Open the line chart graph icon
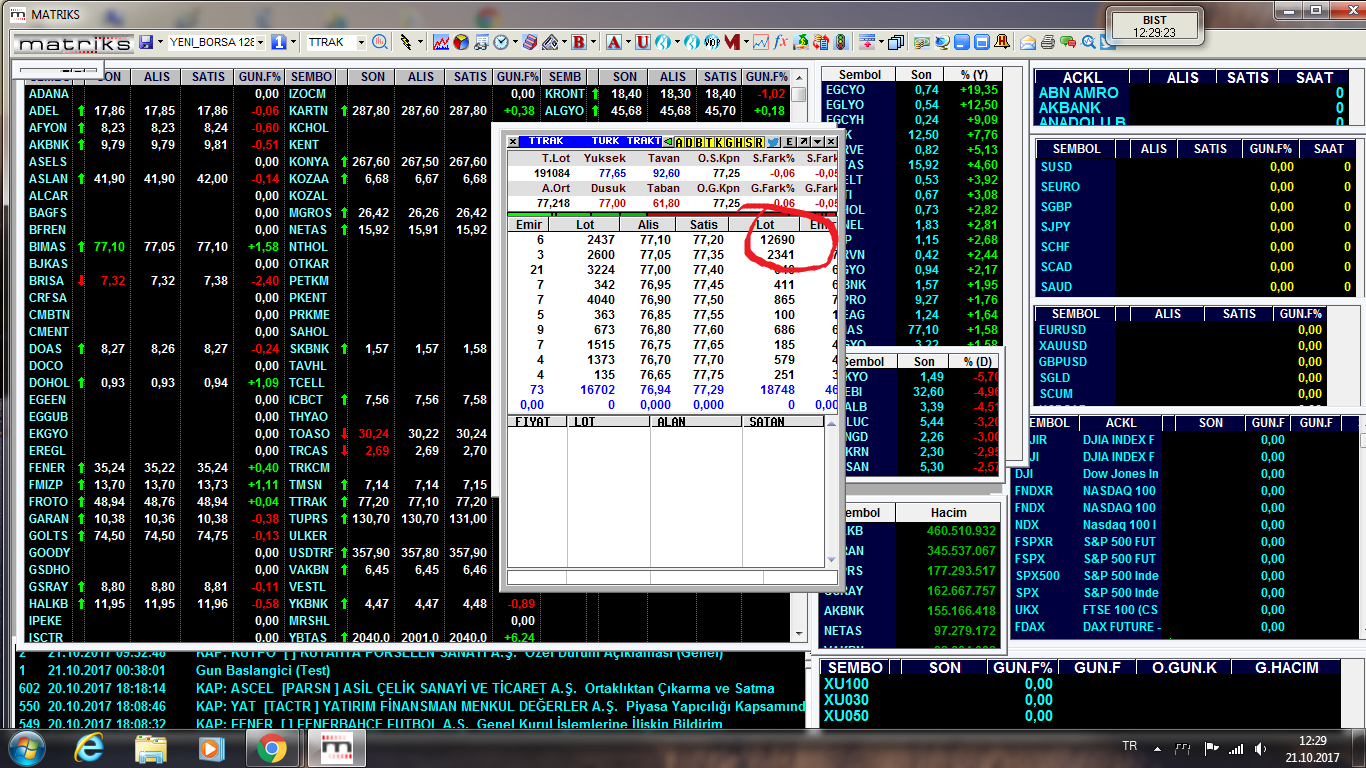 (x=441, y=42)
